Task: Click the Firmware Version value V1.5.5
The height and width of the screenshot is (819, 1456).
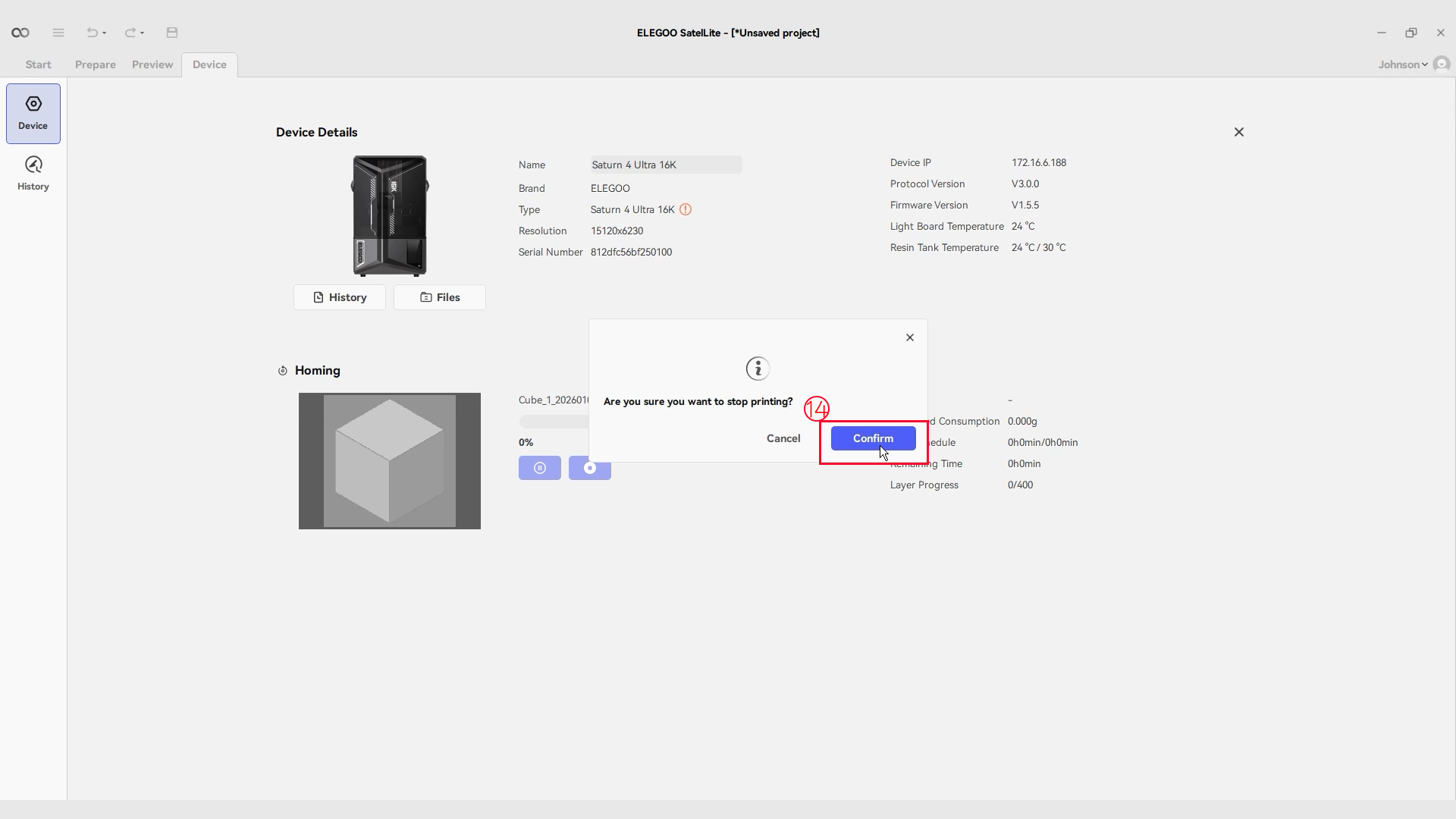Action: 1025,205
